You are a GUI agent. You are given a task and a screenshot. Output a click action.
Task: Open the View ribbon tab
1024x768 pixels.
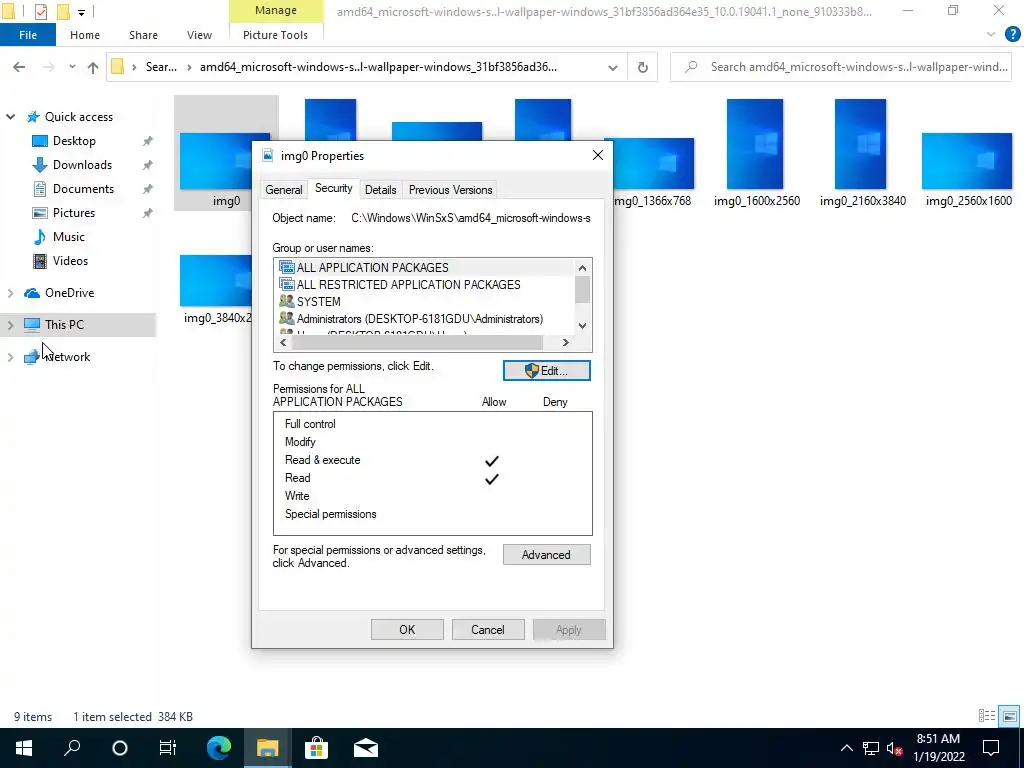point(199,35)
